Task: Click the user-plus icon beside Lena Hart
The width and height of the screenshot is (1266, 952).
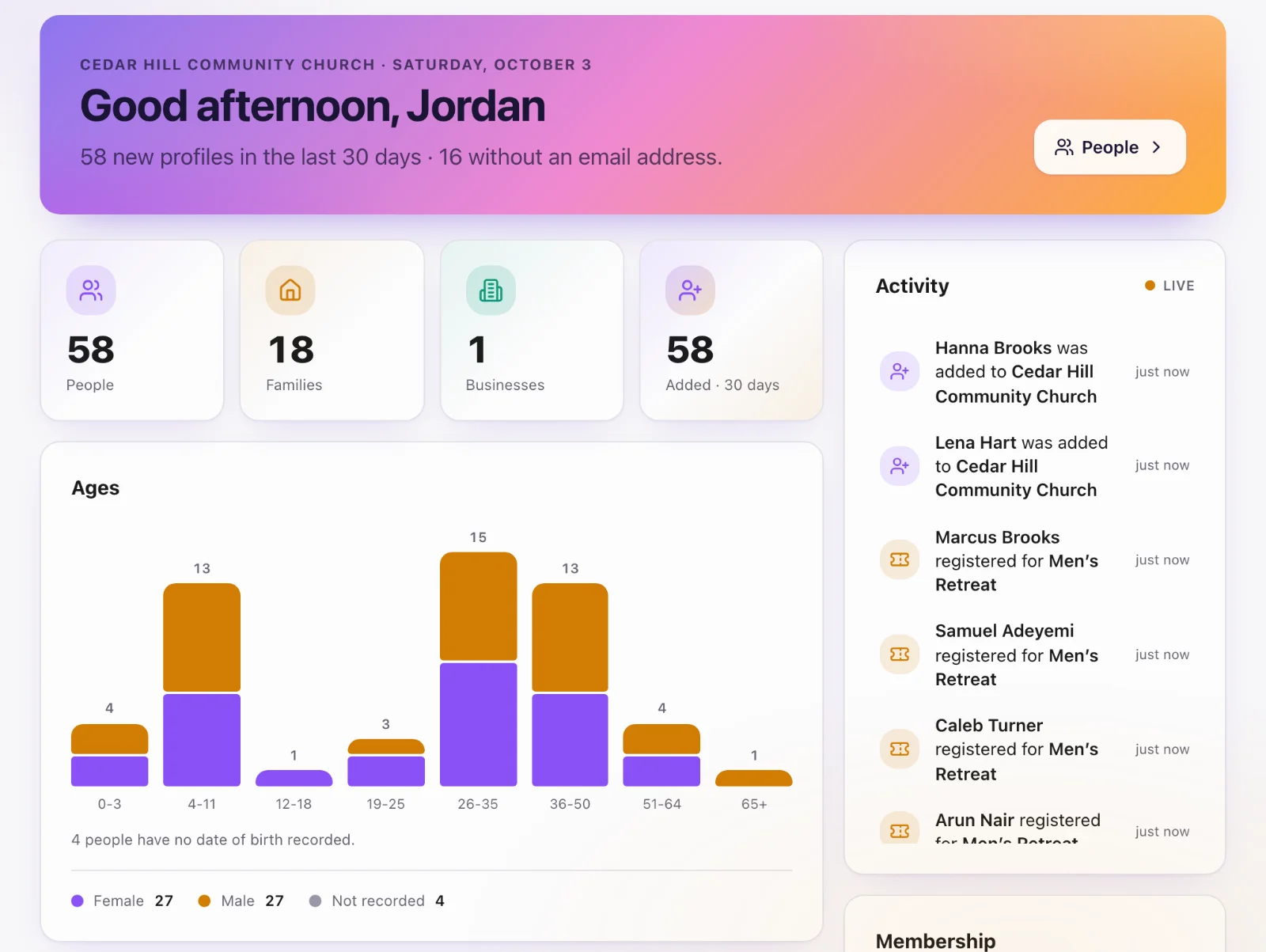Action: click(900, 465)
